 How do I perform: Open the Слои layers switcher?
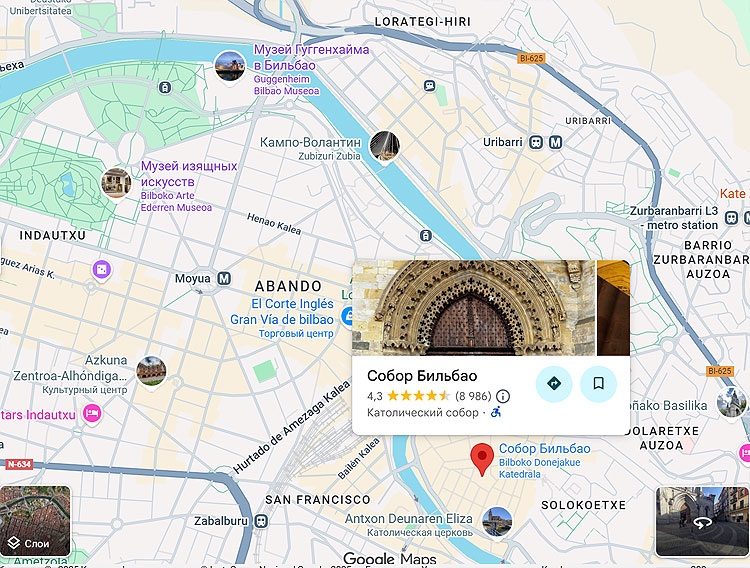click(x=36, y=521)
